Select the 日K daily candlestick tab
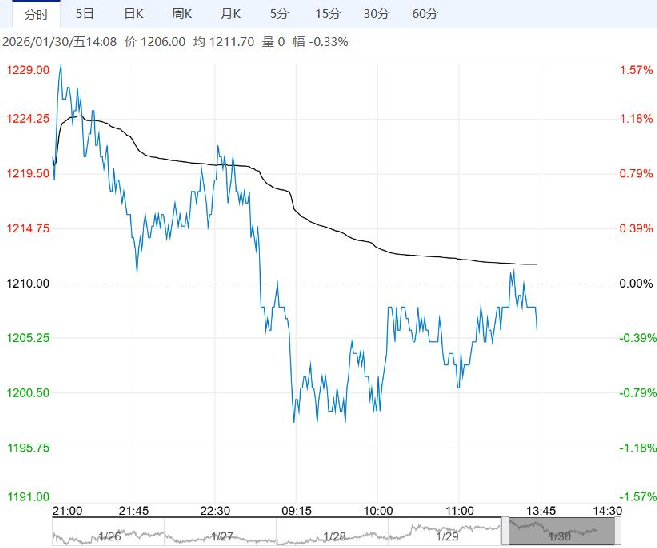Screen dimensions: 657x548 tap(133, 14)
